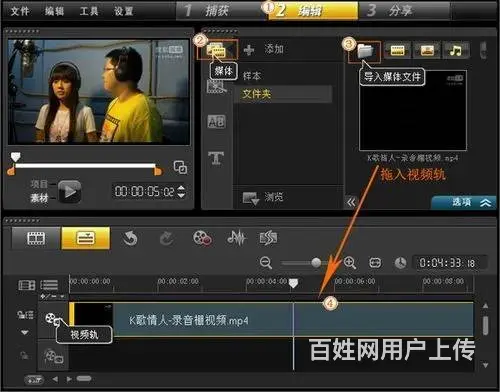Toggle show videos filter icon
Viewport: 500px width, 392px height.
click(397, 50)
